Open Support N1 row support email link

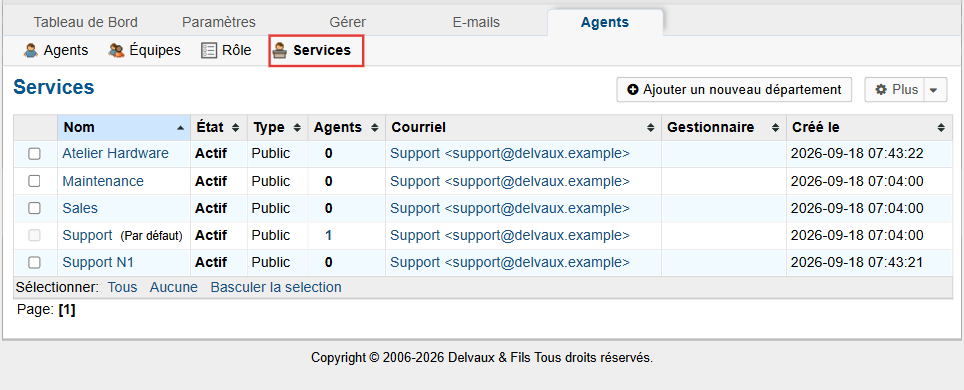click(x=510, y=262)
